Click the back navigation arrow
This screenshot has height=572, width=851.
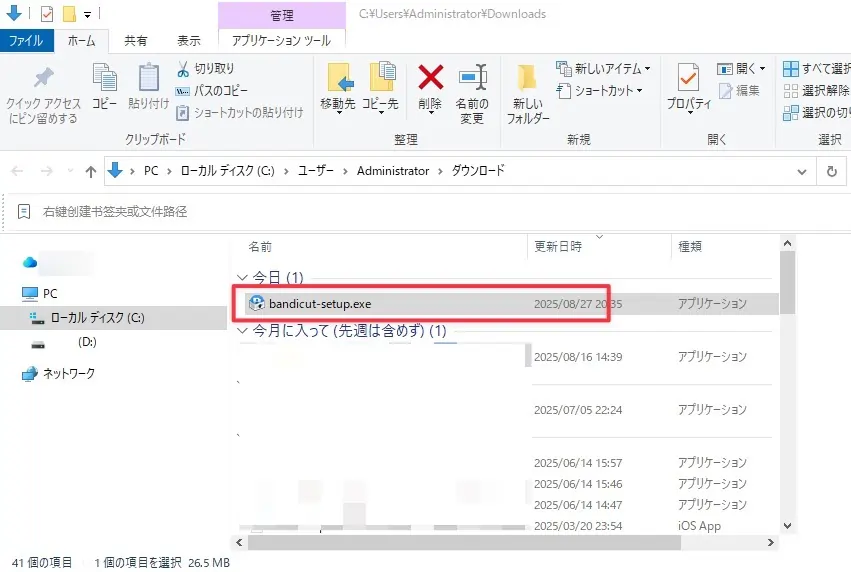pos(17,171)
